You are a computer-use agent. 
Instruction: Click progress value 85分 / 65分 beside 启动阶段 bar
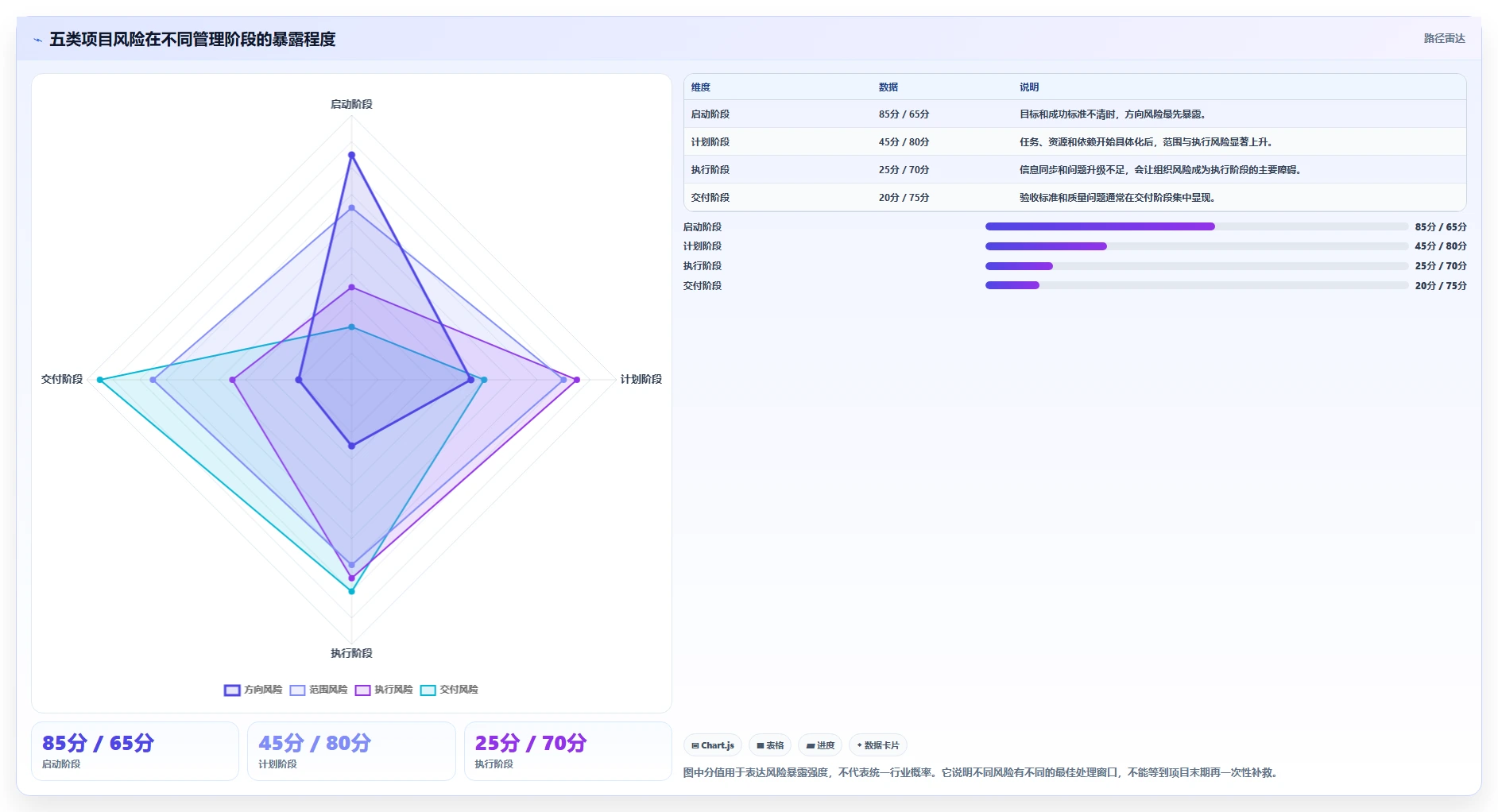tap(1441, 226)
